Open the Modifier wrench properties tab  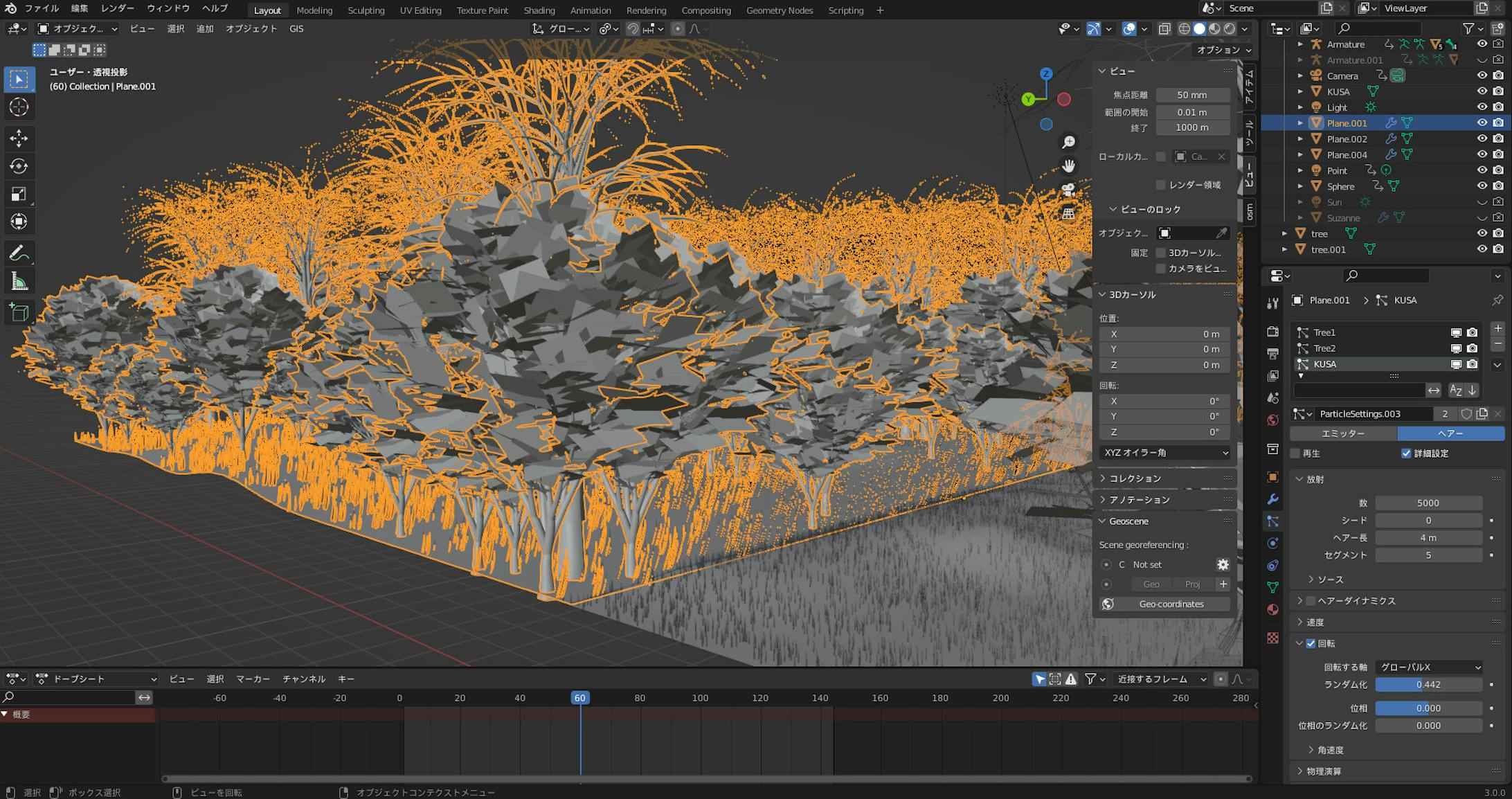[x=1272, y=499]
